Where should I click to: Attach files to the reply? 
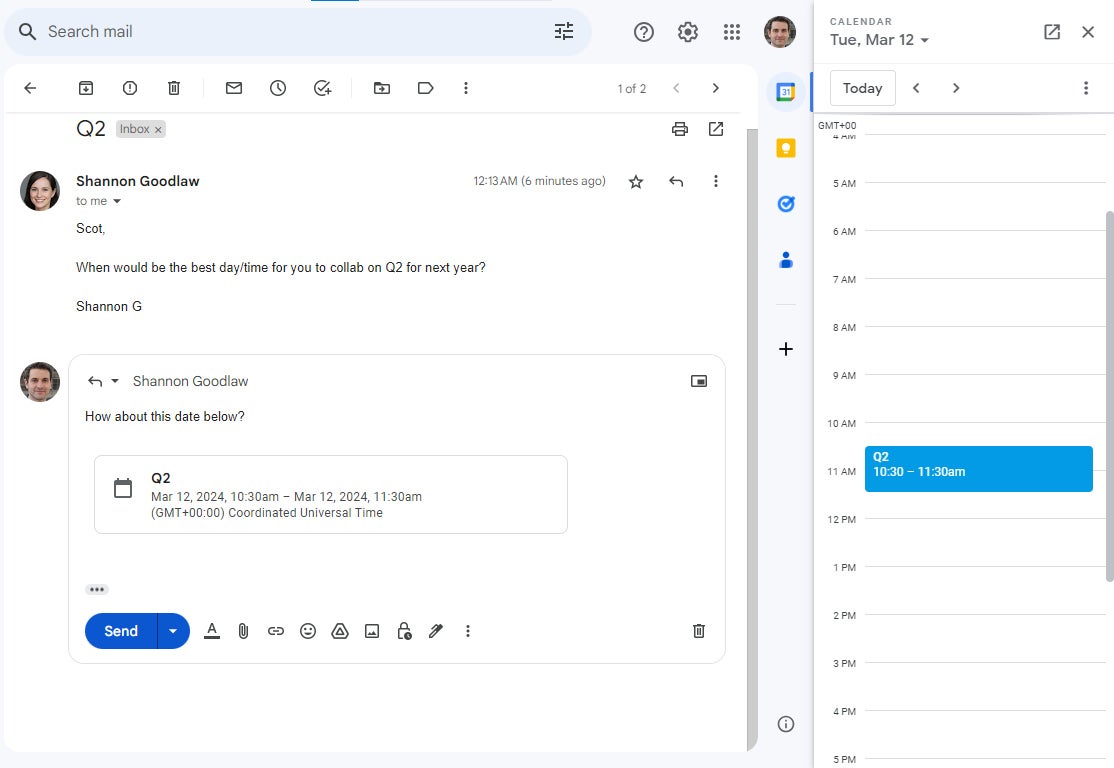tap(243, 631)
